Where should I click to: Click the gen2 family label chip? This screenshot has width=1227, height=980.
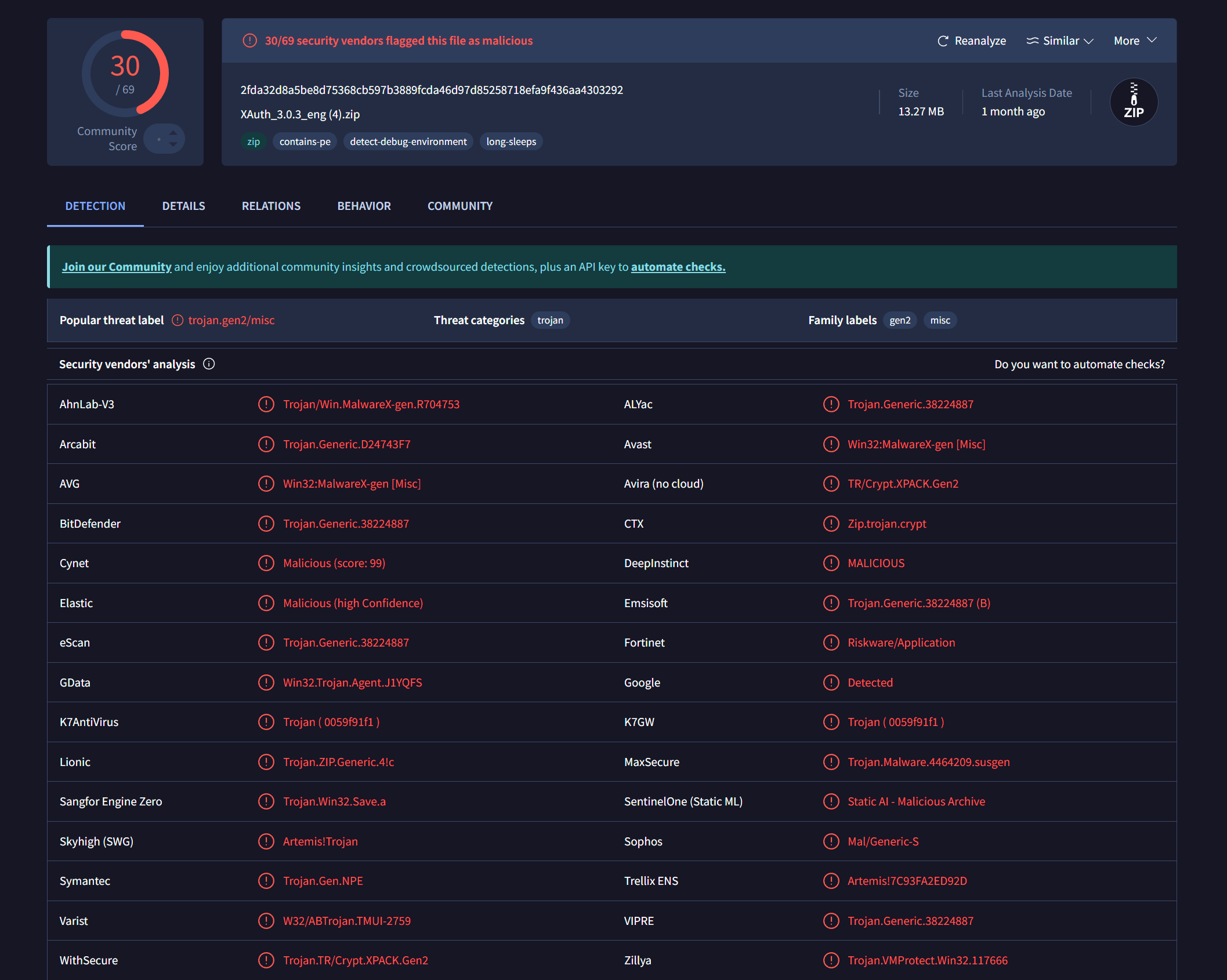(900, 320)
